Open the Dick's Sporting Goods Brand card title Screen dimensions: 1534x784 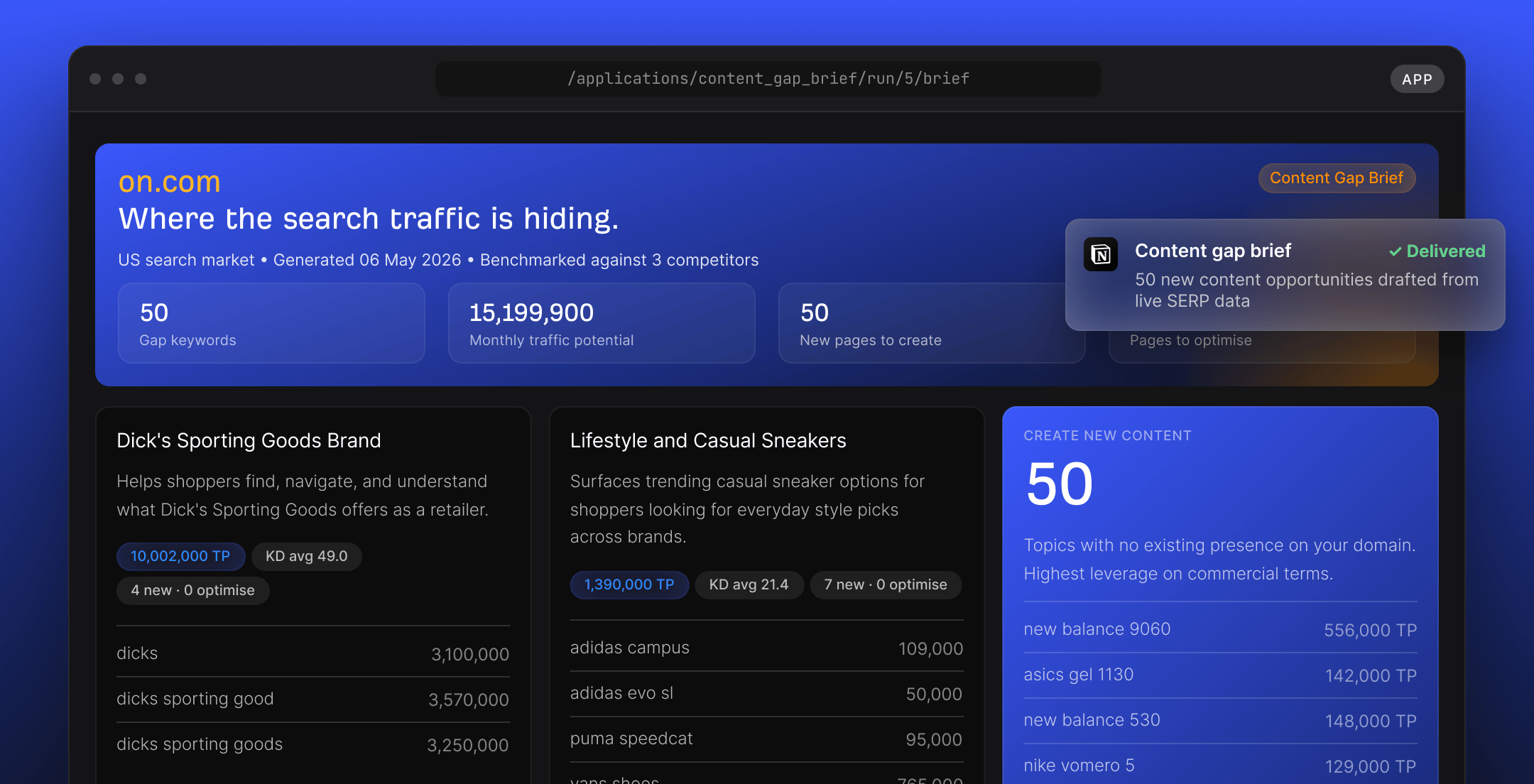click(x=249, y=440)
